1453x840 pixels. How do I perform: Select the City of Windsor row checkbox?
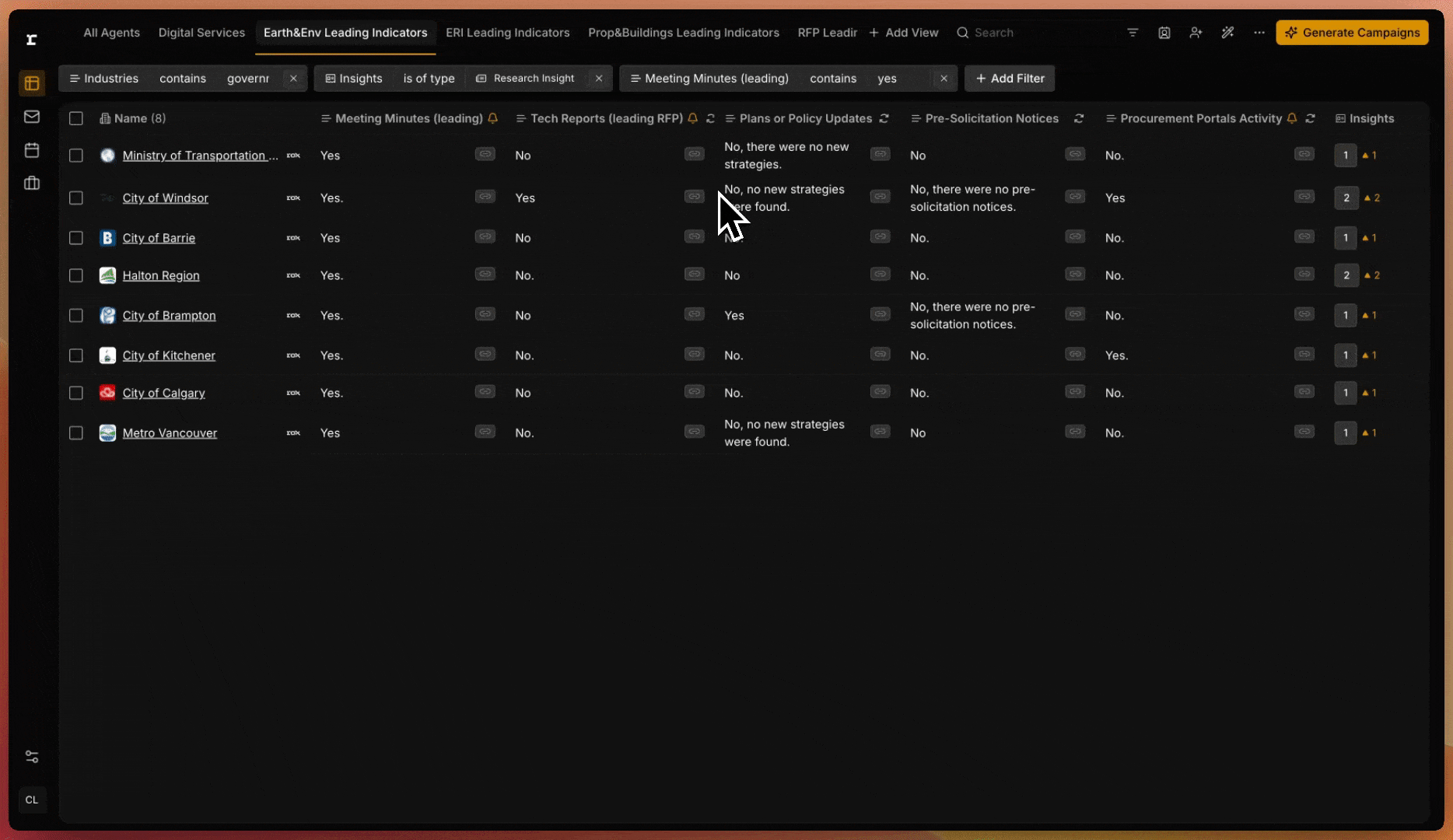[x=76, y=198]
